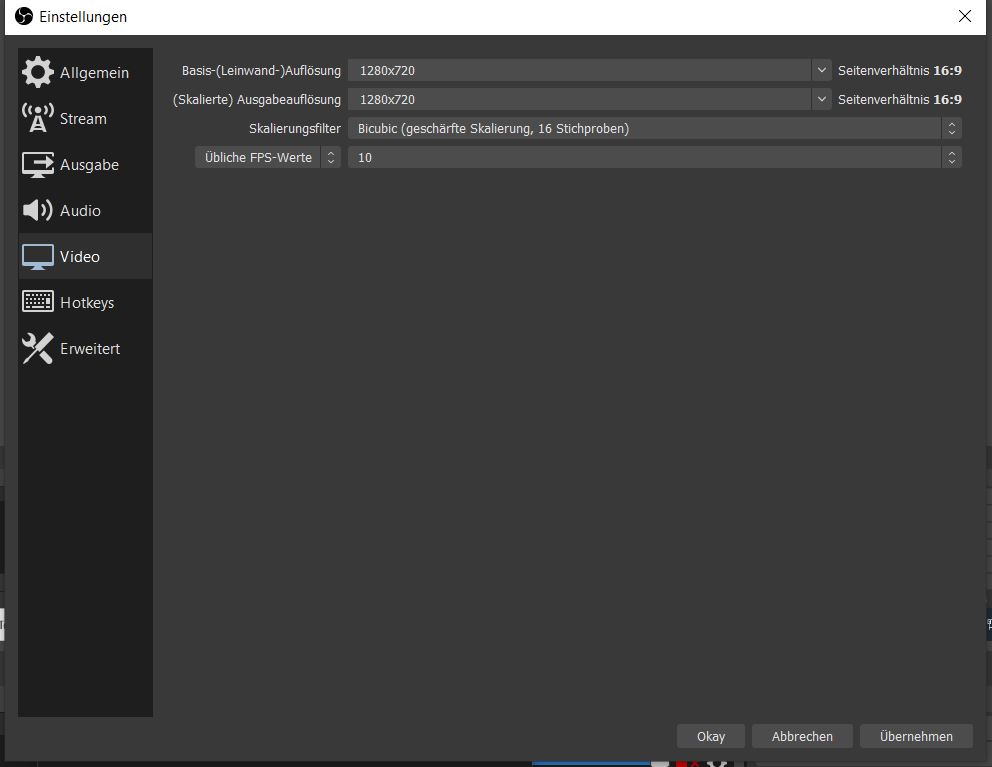Click the Allgemein gear icon
Image resolution: width=992 pixels, height=767 pixels.
pyautogui.click(x=38, y=73)
